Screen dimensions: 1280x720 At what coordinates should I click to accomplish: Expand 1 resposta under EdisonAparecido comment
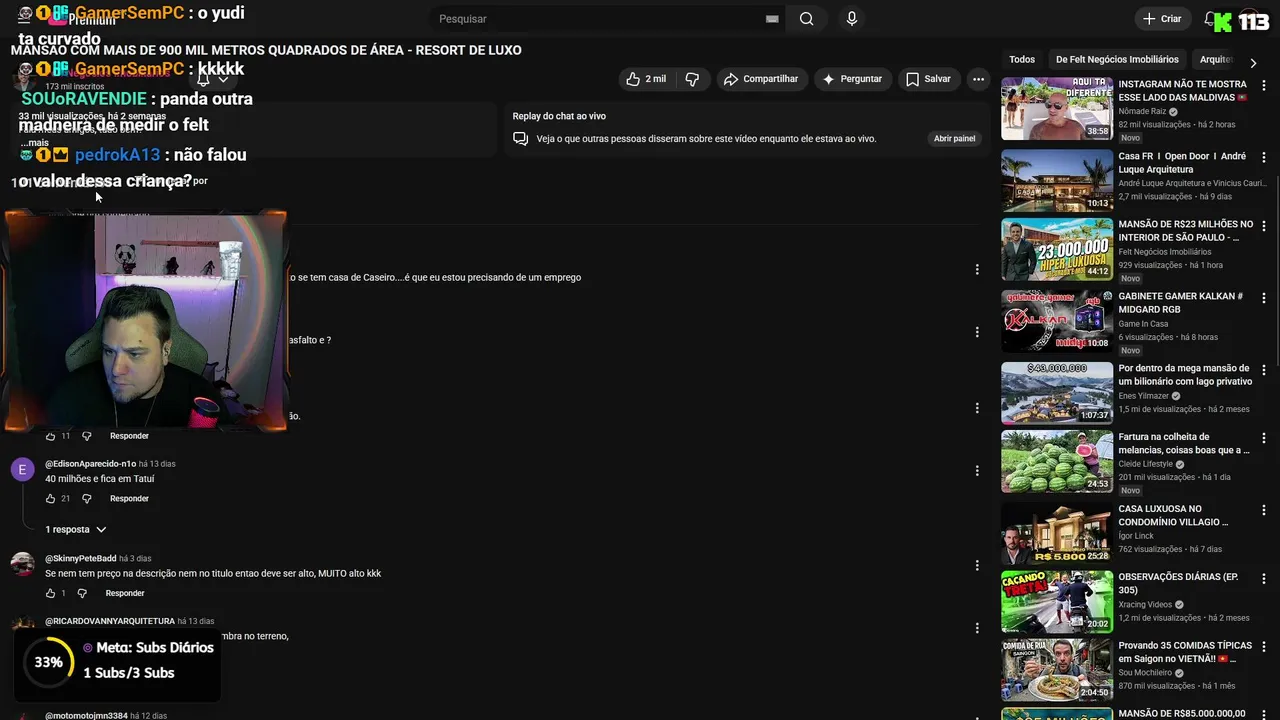click(x=76, y=529)
